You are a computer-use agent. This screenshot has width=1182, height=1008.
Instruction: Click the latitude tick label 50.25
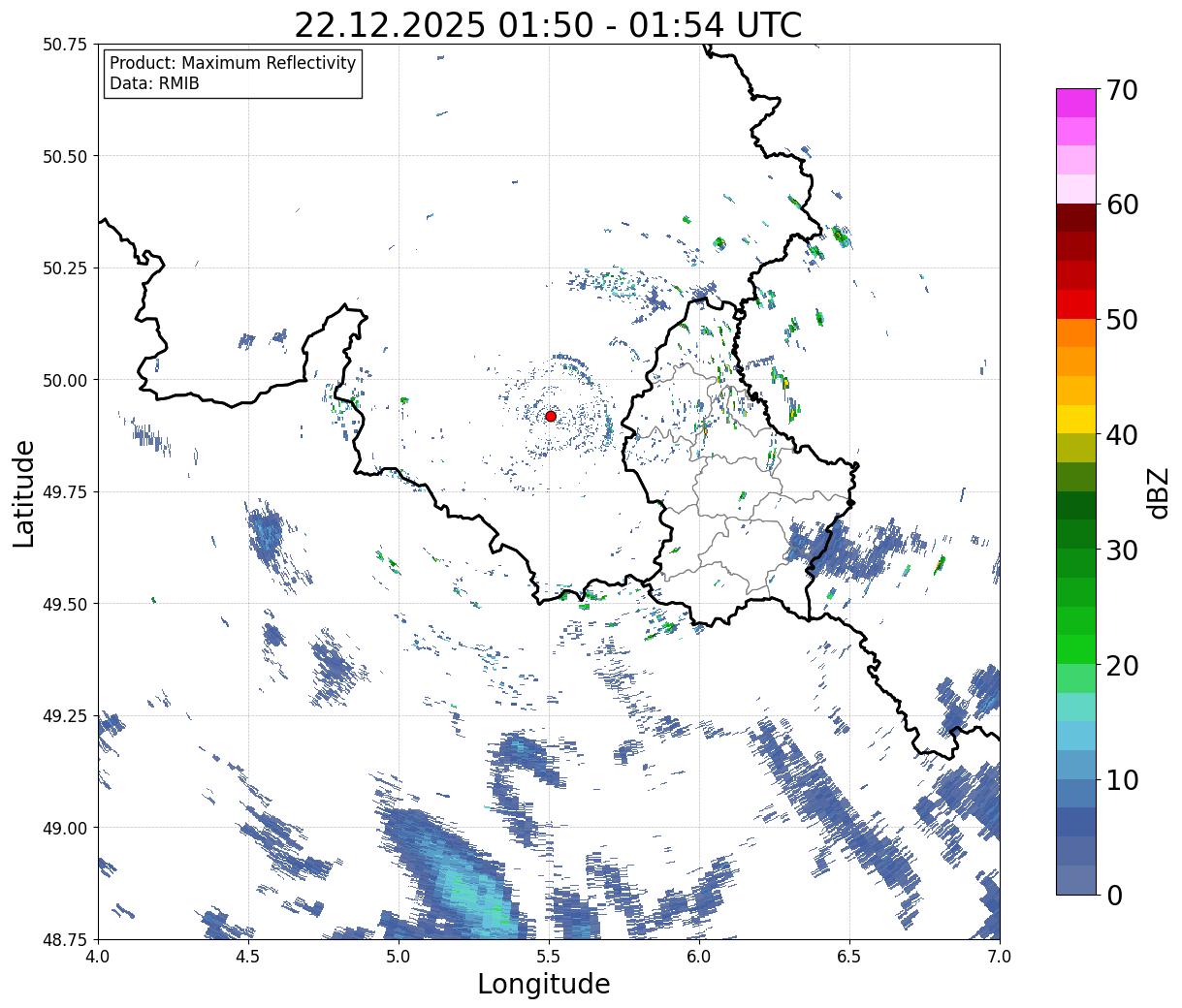[x=65, y=268]
